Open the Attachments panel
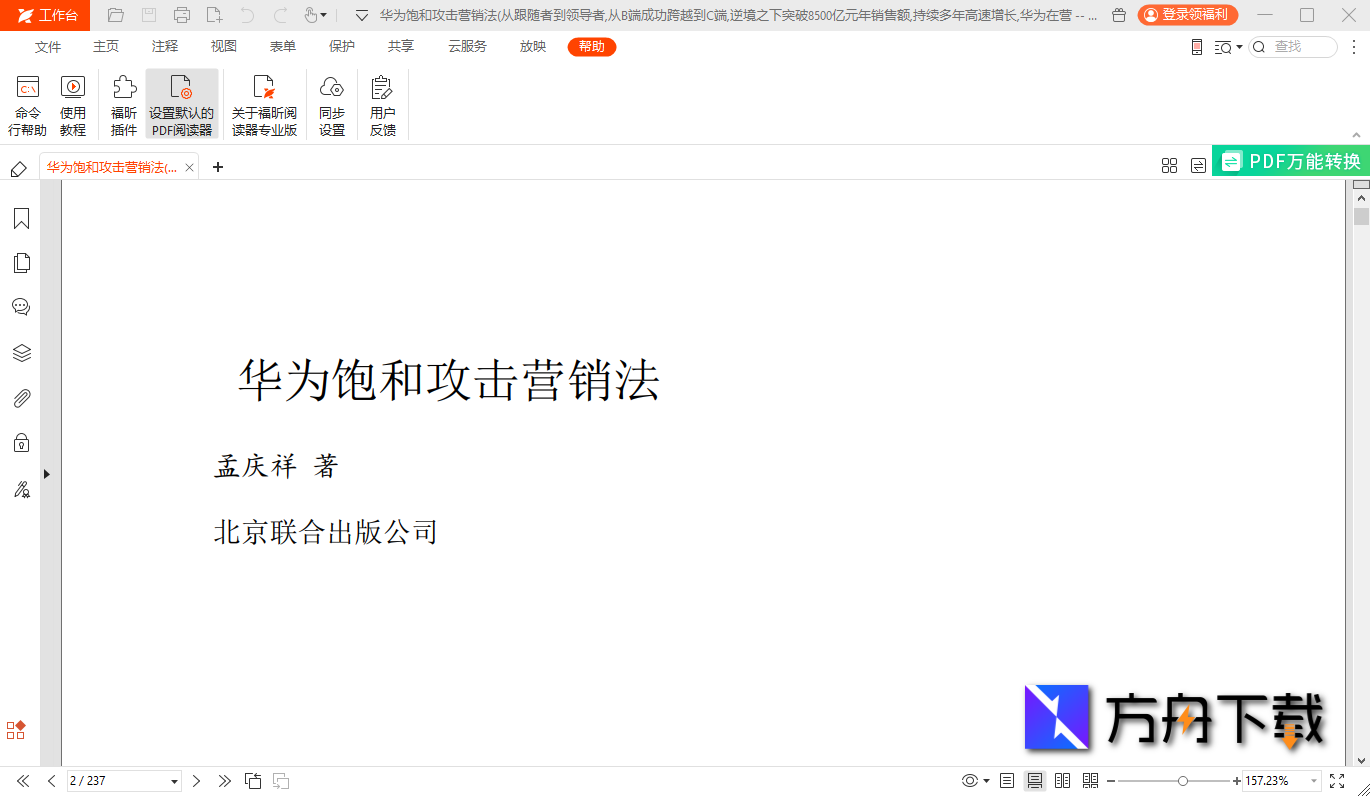This screenshot has height=796, width=1370. click(21, 398)
